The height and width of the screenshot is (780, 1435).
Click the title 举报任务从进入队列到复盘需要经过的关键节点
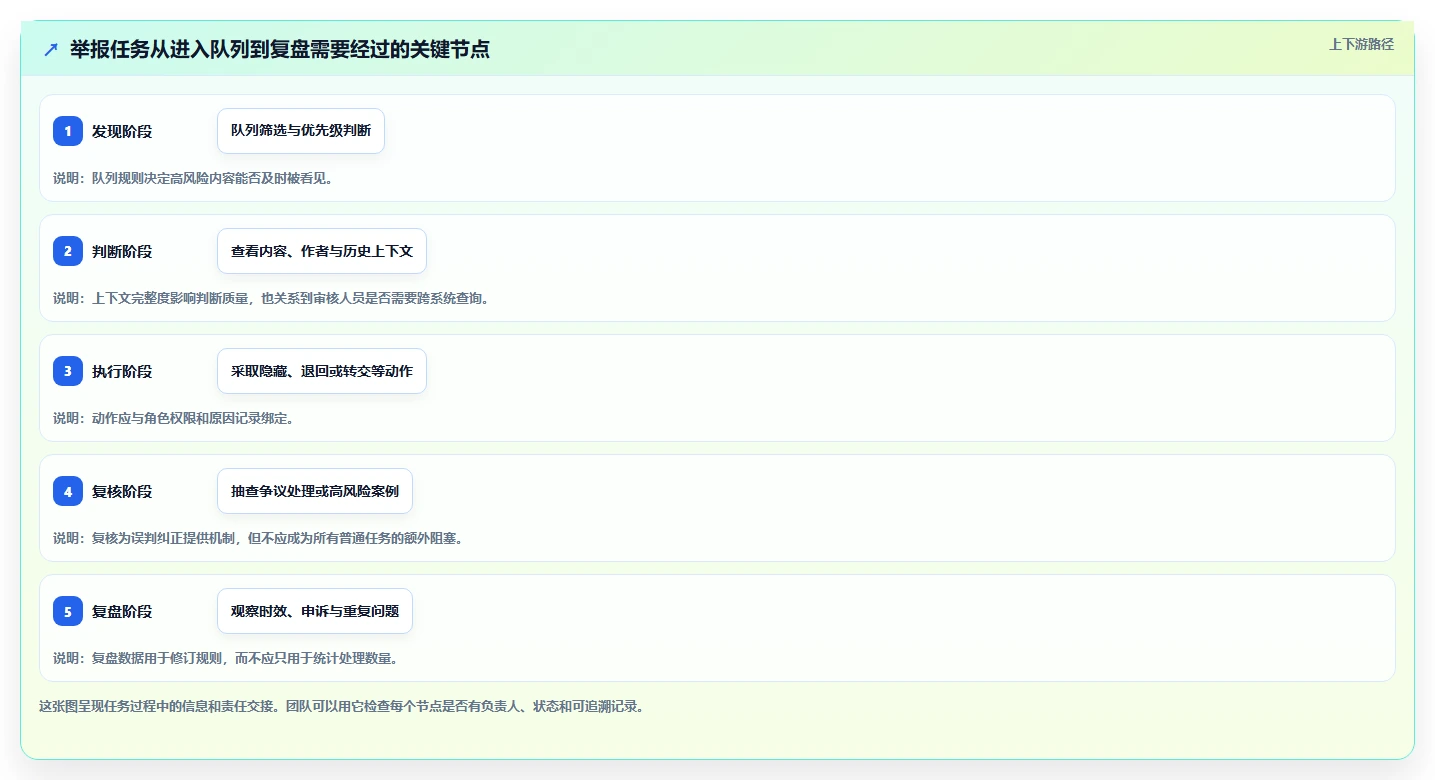280,49
